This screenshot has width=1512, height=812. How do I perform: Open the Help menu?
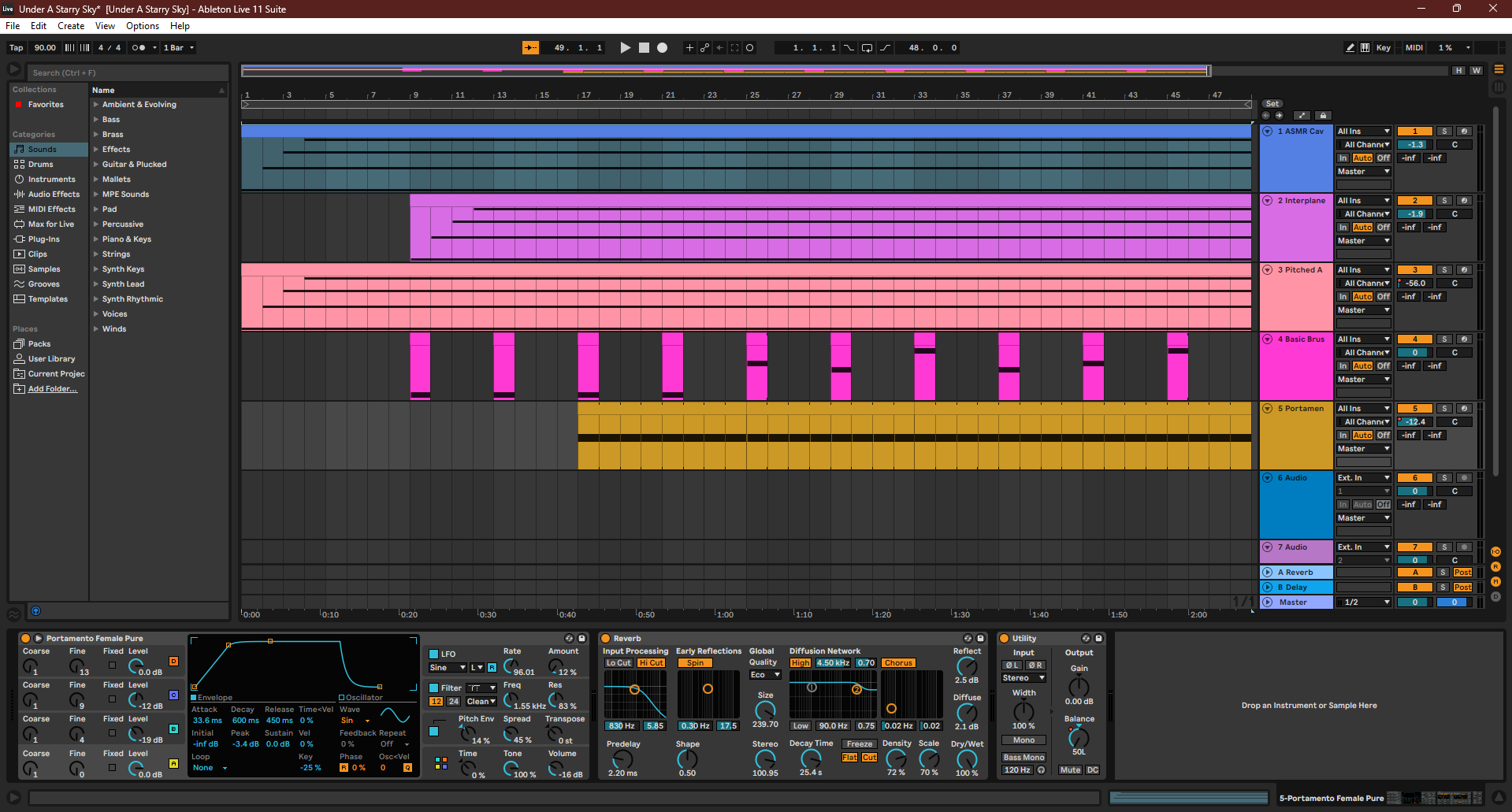[x=180, y=26]
